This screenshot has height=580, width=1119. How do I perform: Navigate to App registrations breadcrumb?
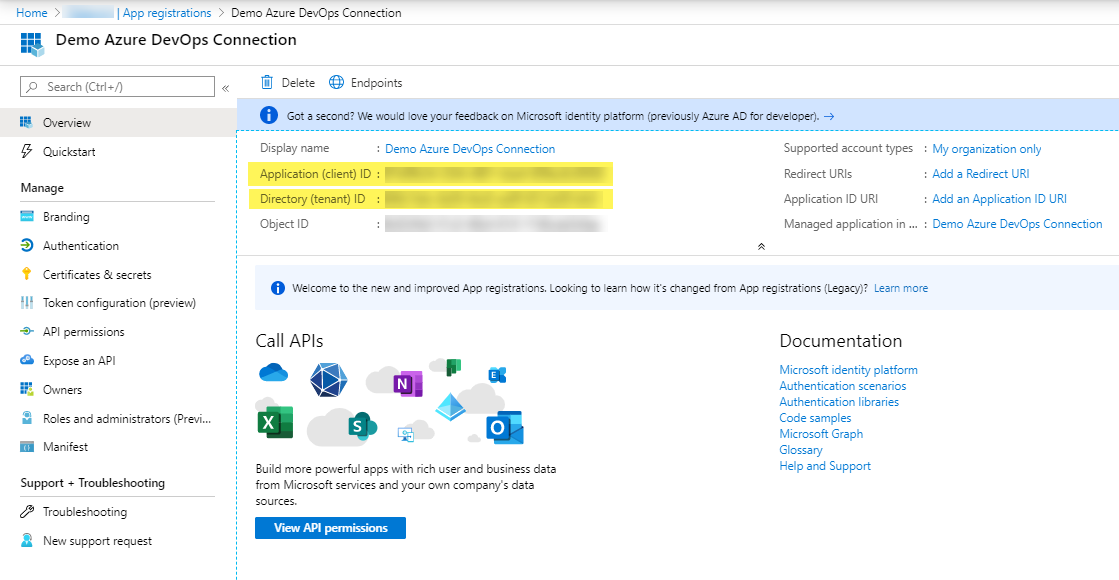[x=165, y=12]
